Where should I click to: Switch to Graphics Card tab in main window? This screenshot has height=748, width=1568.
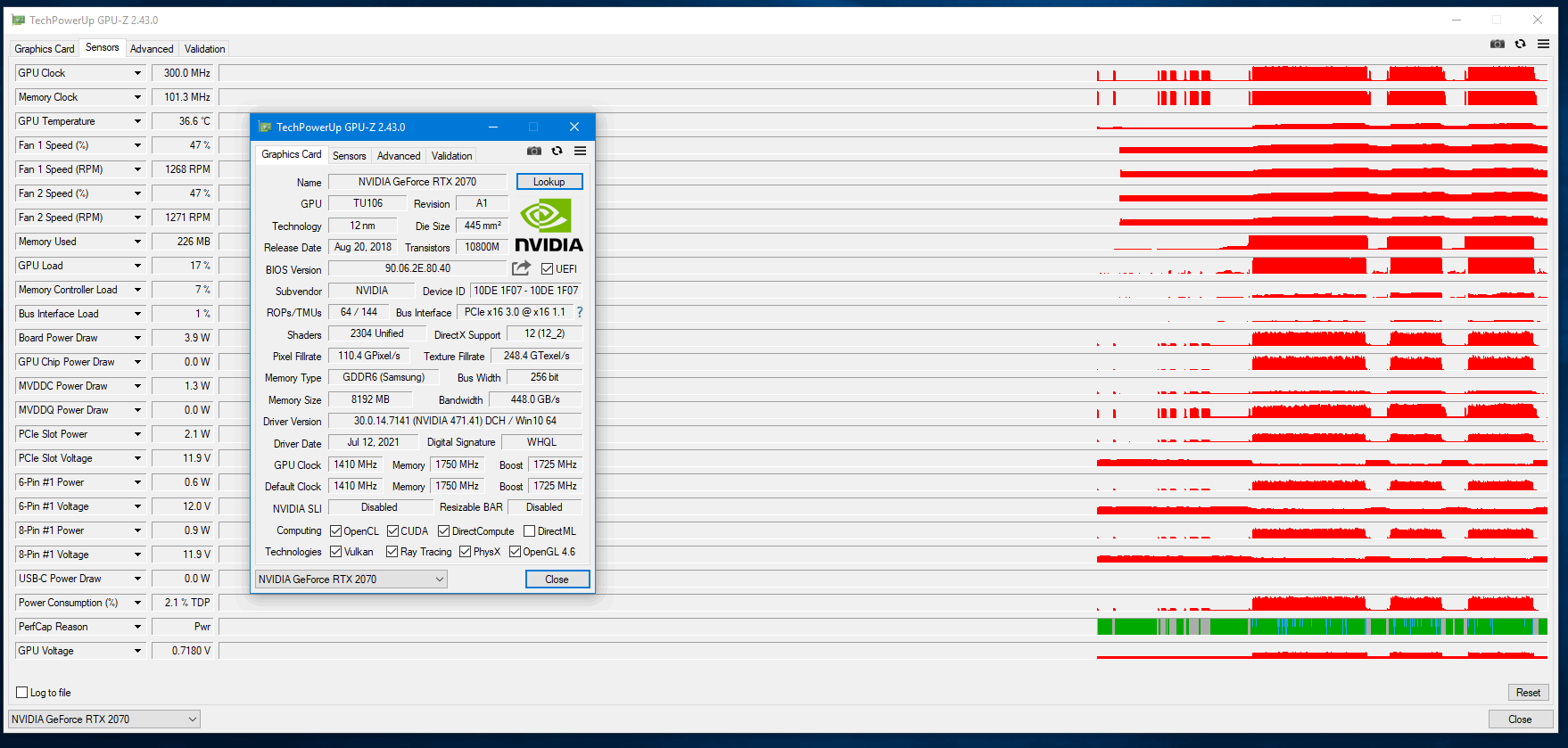[45, 49]
